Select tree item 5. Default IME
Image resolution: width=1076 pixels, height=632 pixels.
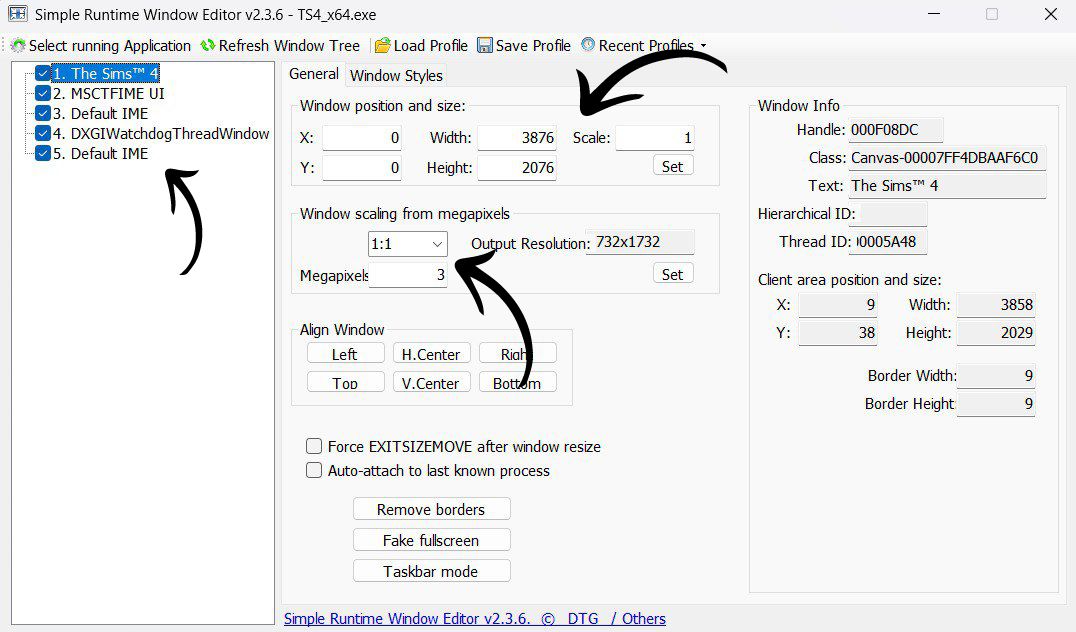(x=100, y=154)
